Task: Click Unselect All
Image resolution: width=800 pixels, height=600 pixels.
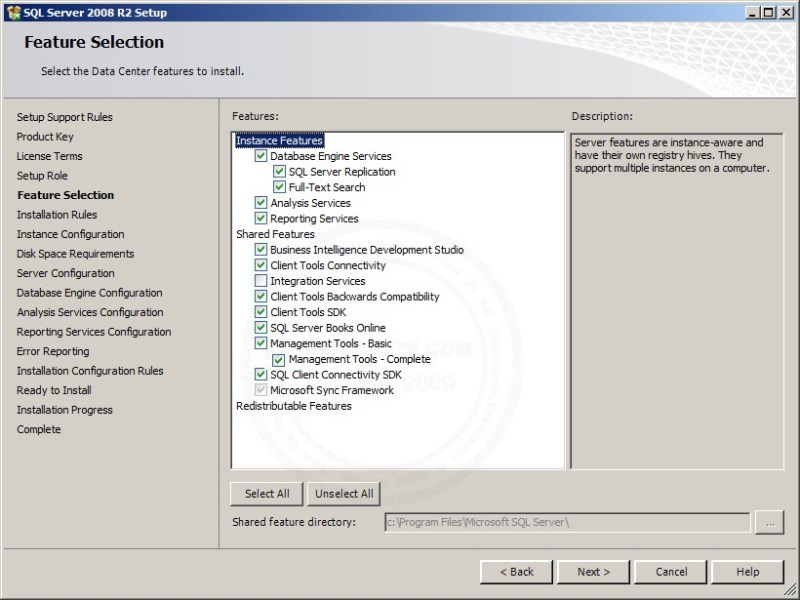Action: coord(344,493)
